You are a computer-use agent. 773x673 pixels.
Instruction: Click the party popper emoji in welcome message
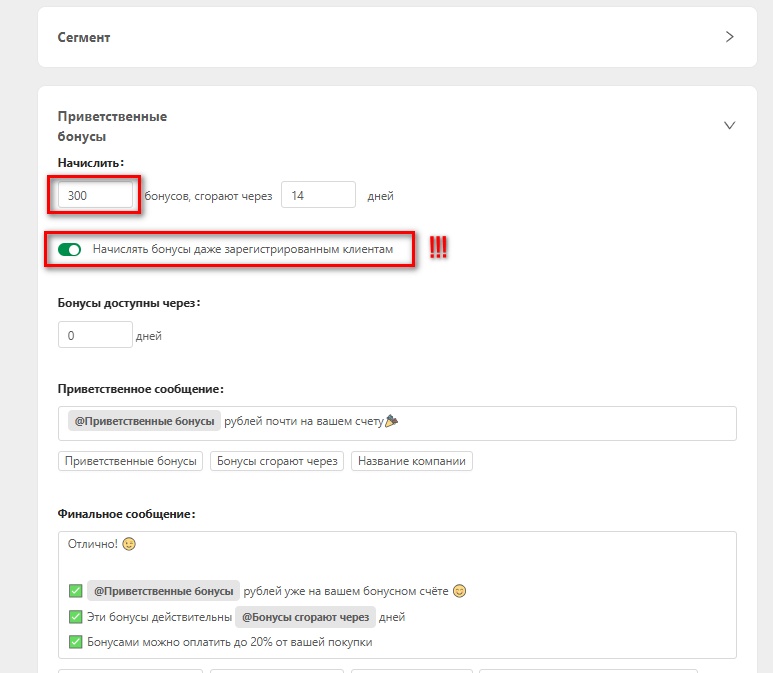[x=391, y=421]
